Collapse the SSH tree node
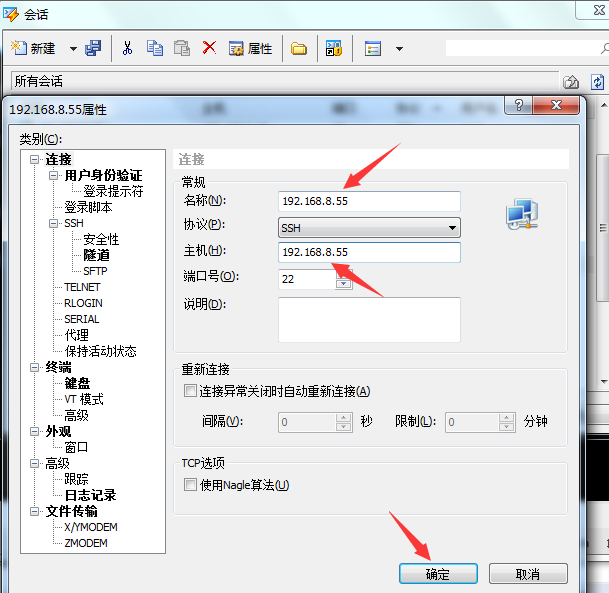The height and width of the screenshot is (593, 609). click(x=53, y=223)
